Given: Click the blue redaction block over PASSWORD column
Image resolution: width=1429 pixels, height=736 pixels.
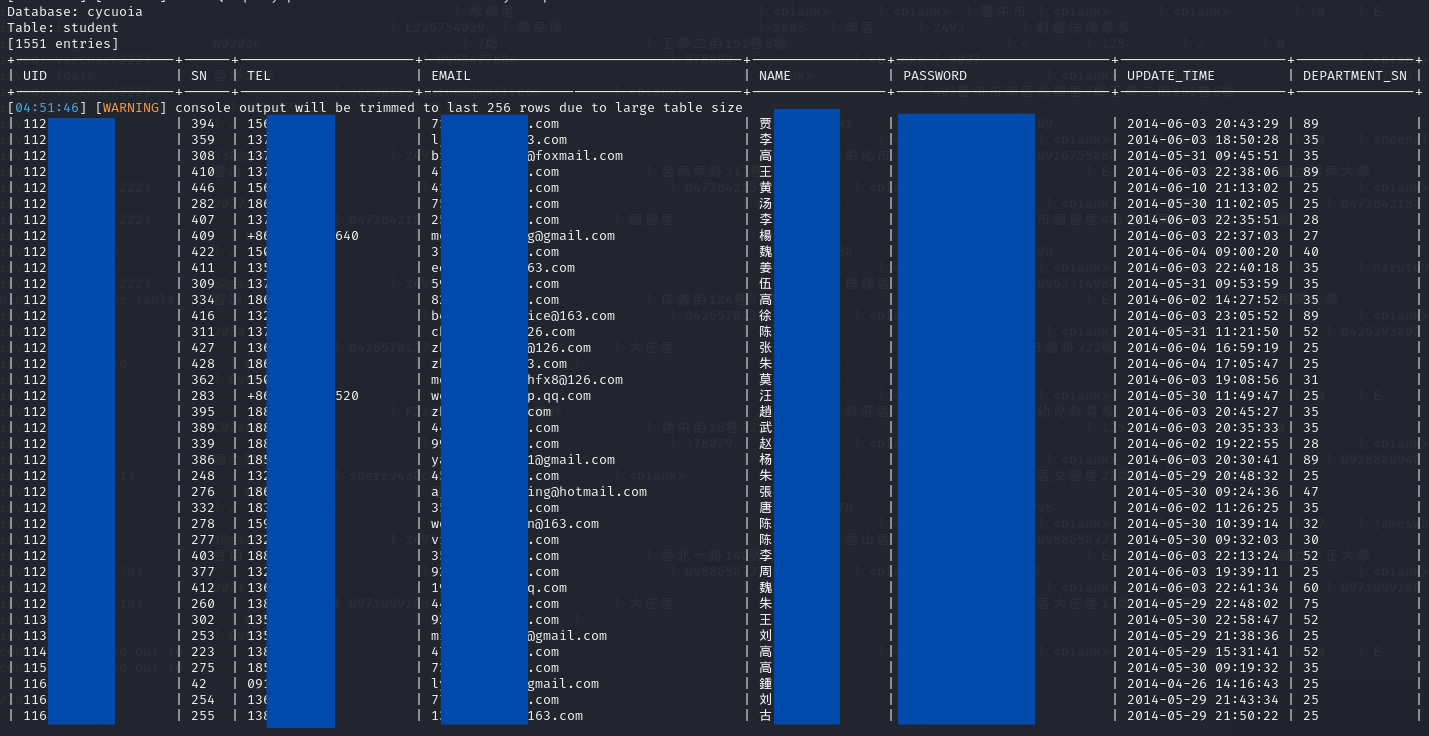Looking at the screenshot, I should [x=966, y=418].
